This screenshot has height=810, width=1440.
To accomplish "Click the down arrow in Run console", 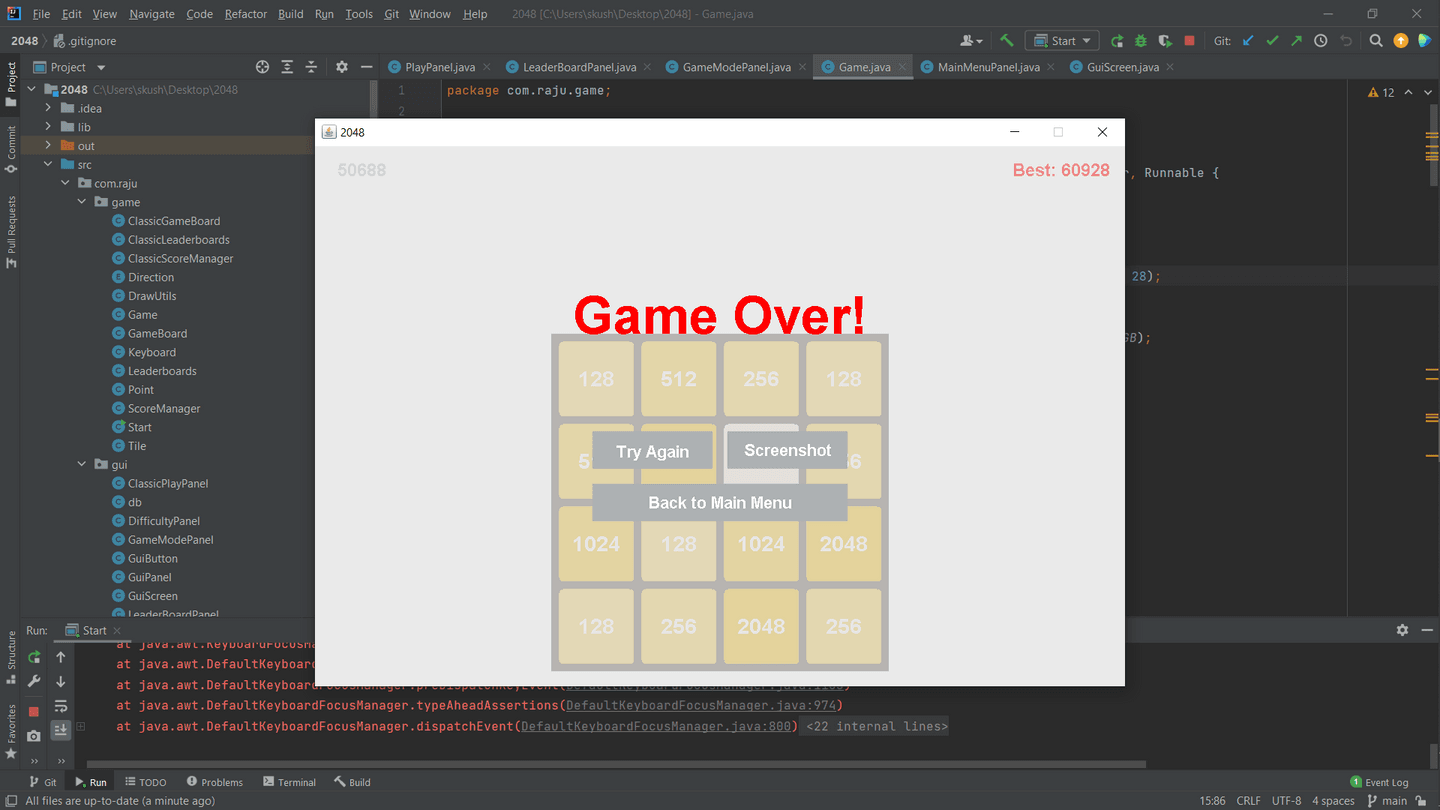I will pos(61,682).
